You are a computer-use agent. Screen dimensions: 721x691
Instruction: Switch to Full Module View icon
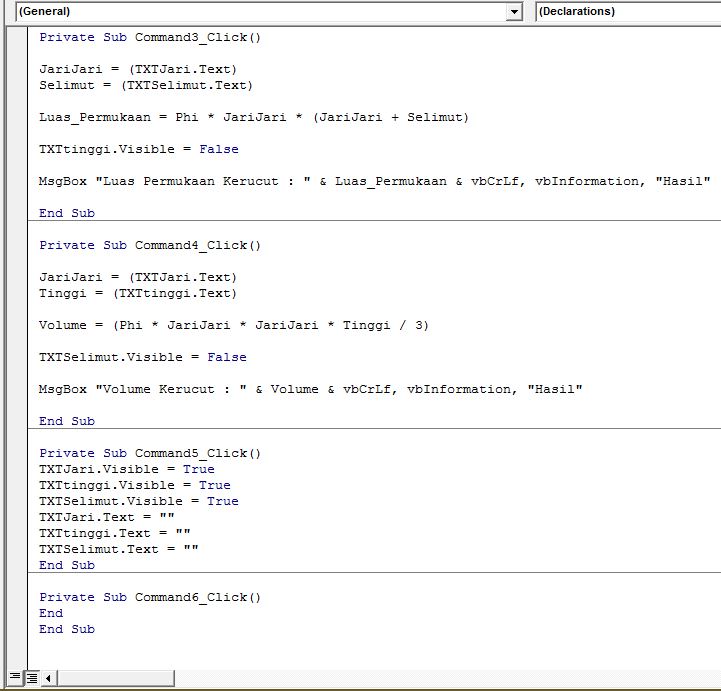click(x=32, y=677)
